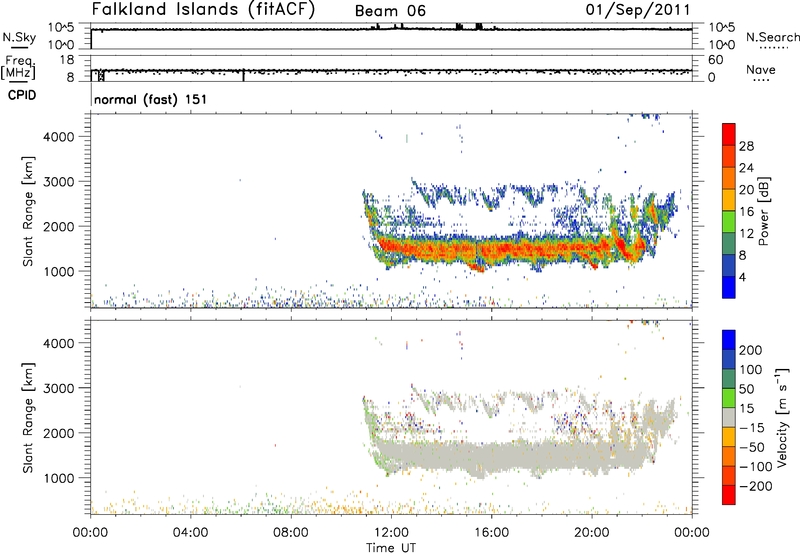Click the 'Power [dB]' colorbar label
This screenshot has width=800, height=554.
763,211
